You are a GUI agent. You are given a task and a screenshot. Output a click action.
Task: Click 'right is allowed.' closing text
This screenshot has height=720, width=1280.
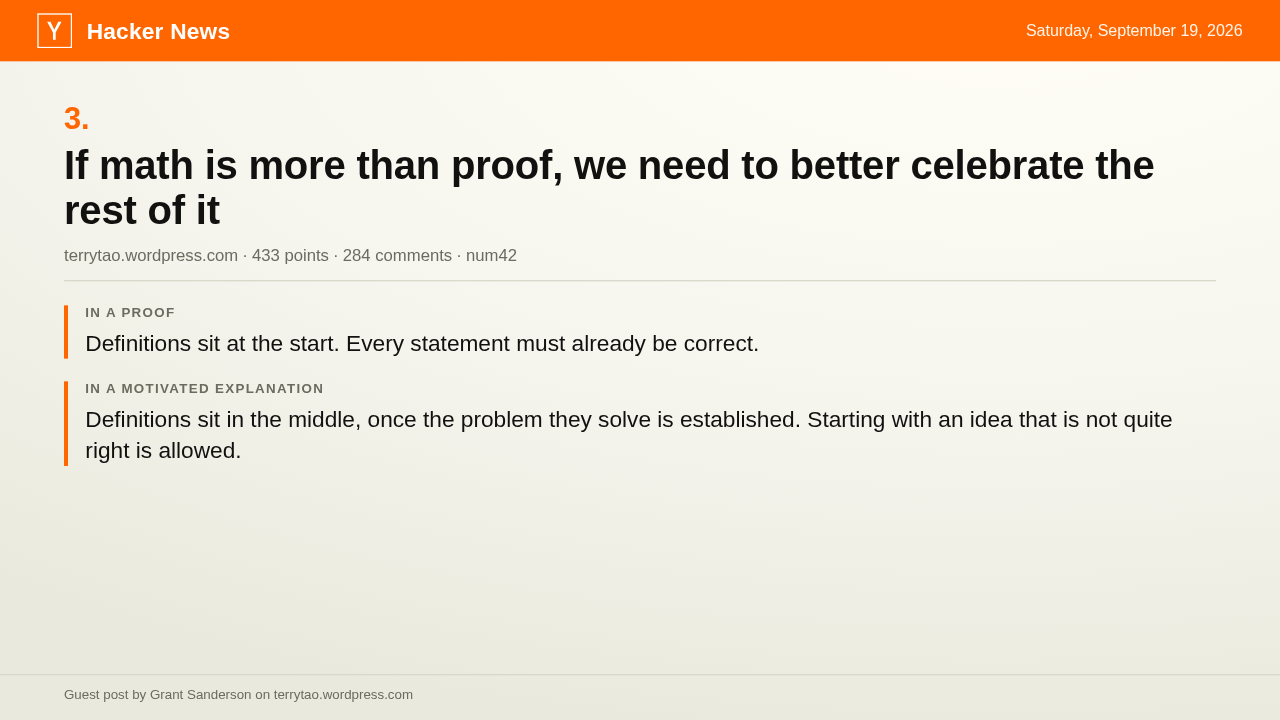click(163, 451)
